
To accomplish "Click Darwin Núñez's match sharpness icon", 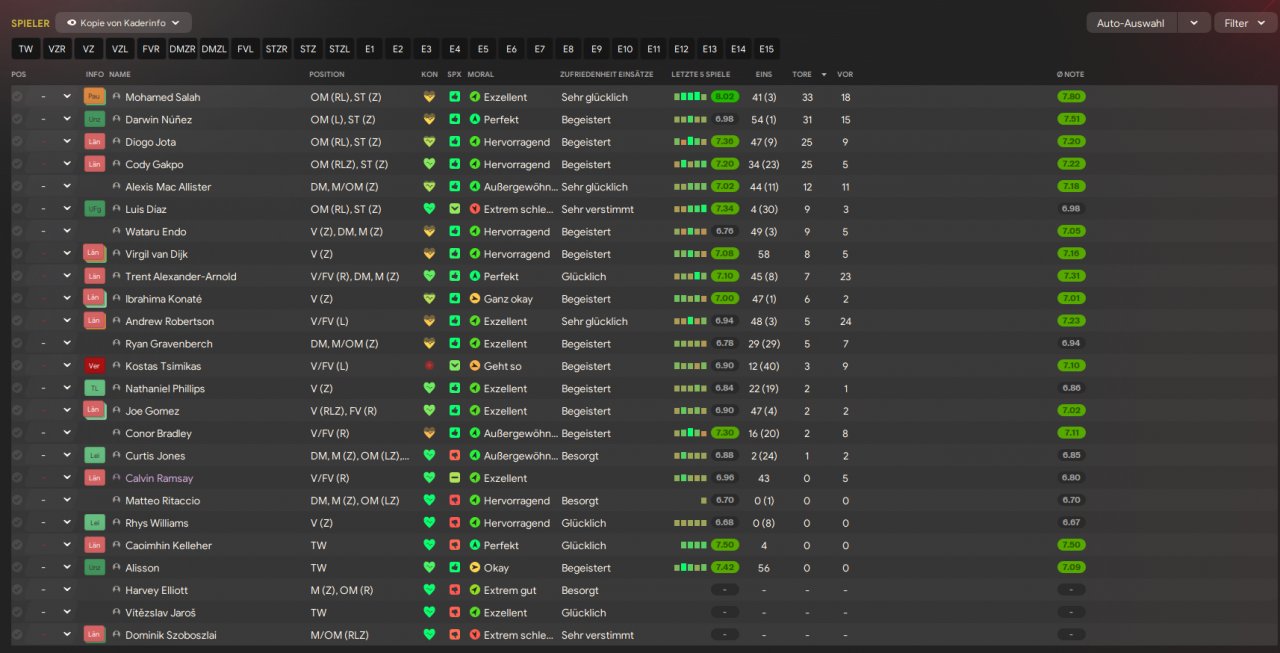I will [455, 119].
